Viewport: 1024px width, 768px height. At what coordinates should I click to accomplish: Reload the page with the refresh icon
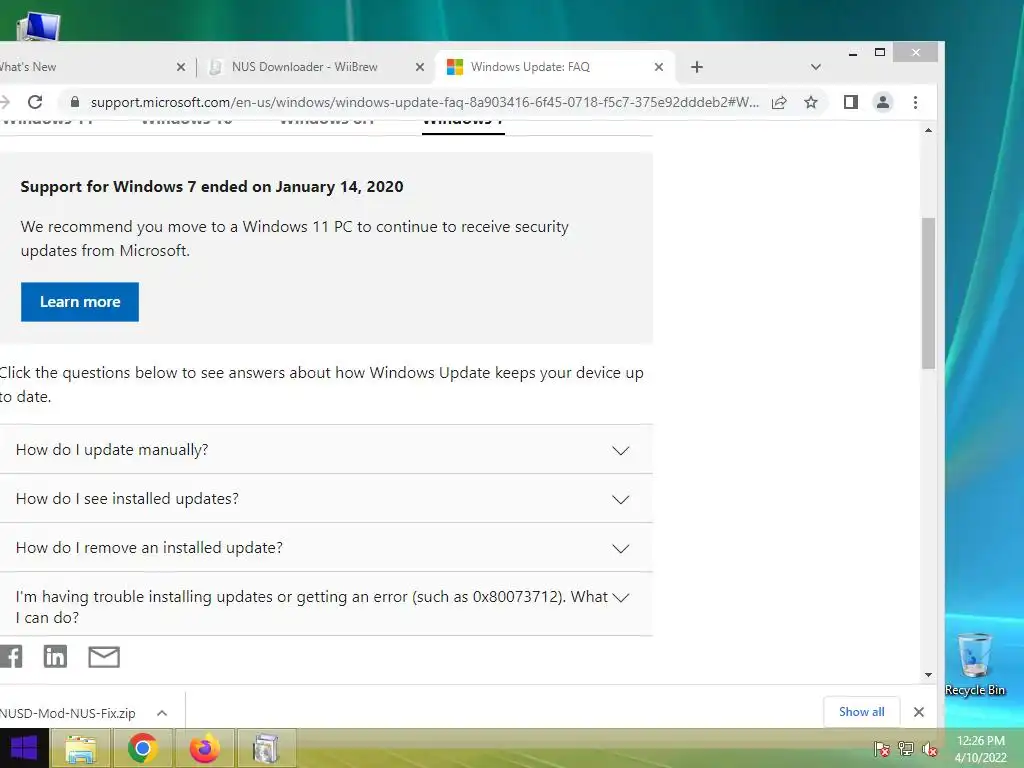tap(35, 102)
